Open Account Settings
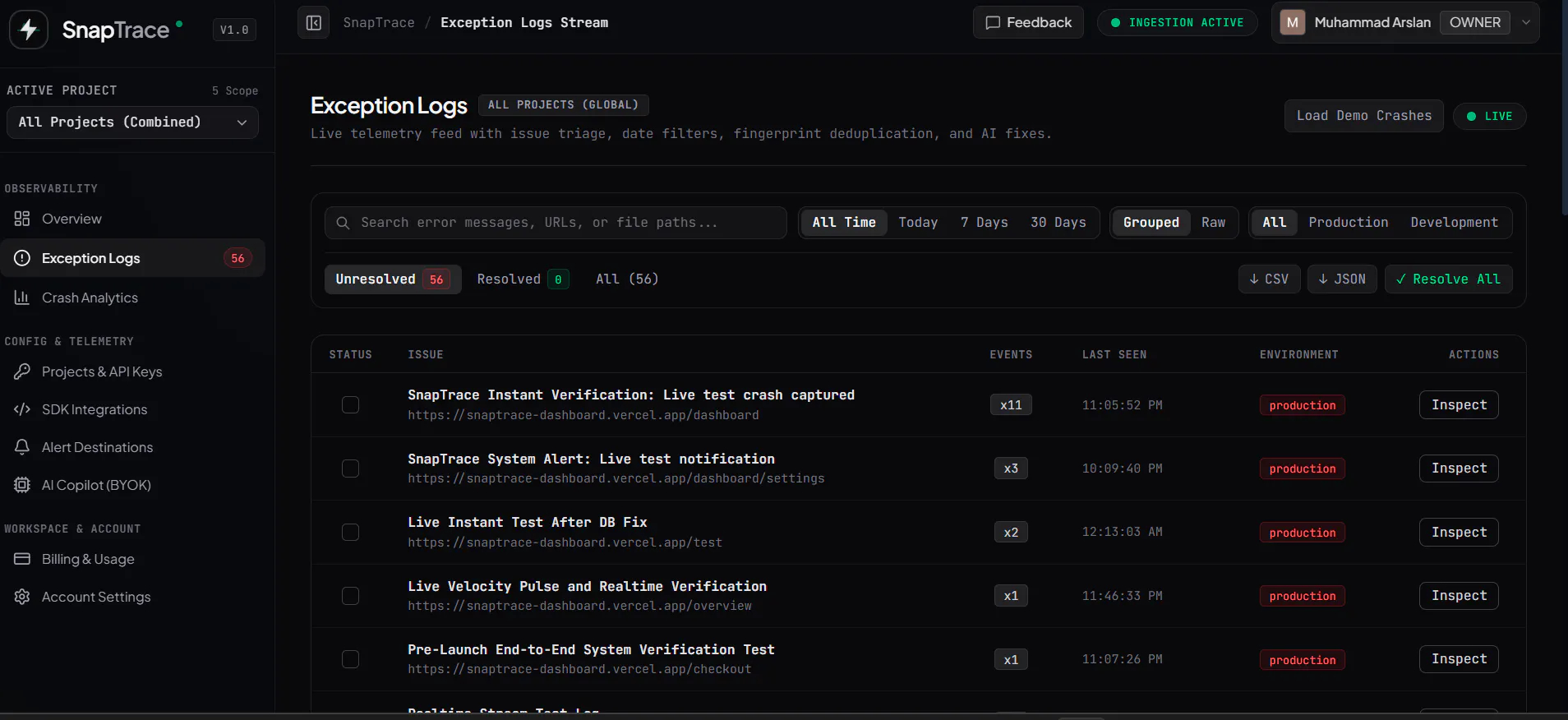The image size is (1568, 720). pyautogui.click(x=132, y=597)
